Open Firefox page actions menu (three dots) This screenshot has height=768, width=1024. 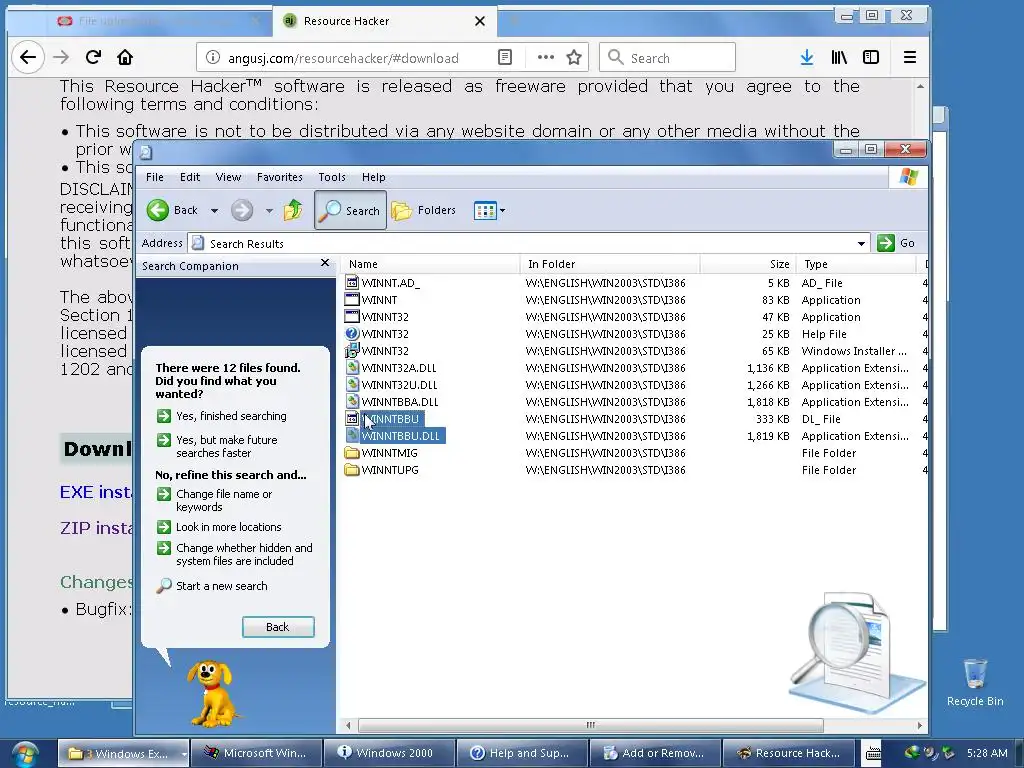[x=545, y=57]
